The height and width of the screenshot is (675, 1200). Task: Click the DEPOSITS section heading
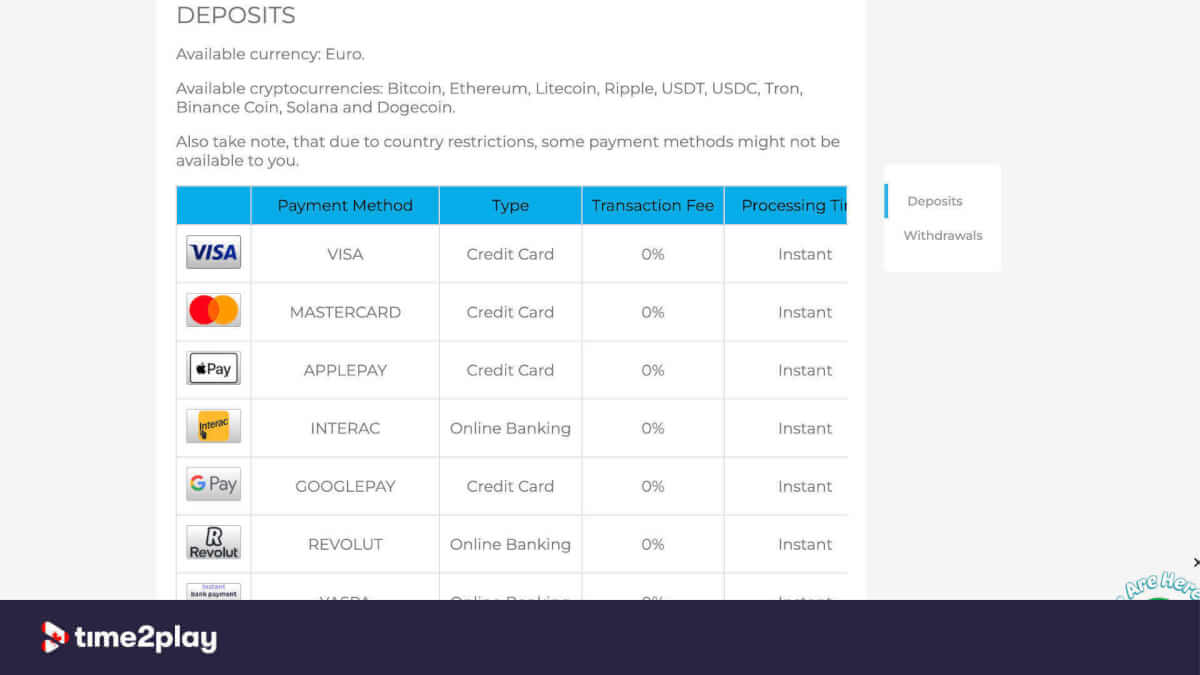pyautogui.click(x=236, y=16)
